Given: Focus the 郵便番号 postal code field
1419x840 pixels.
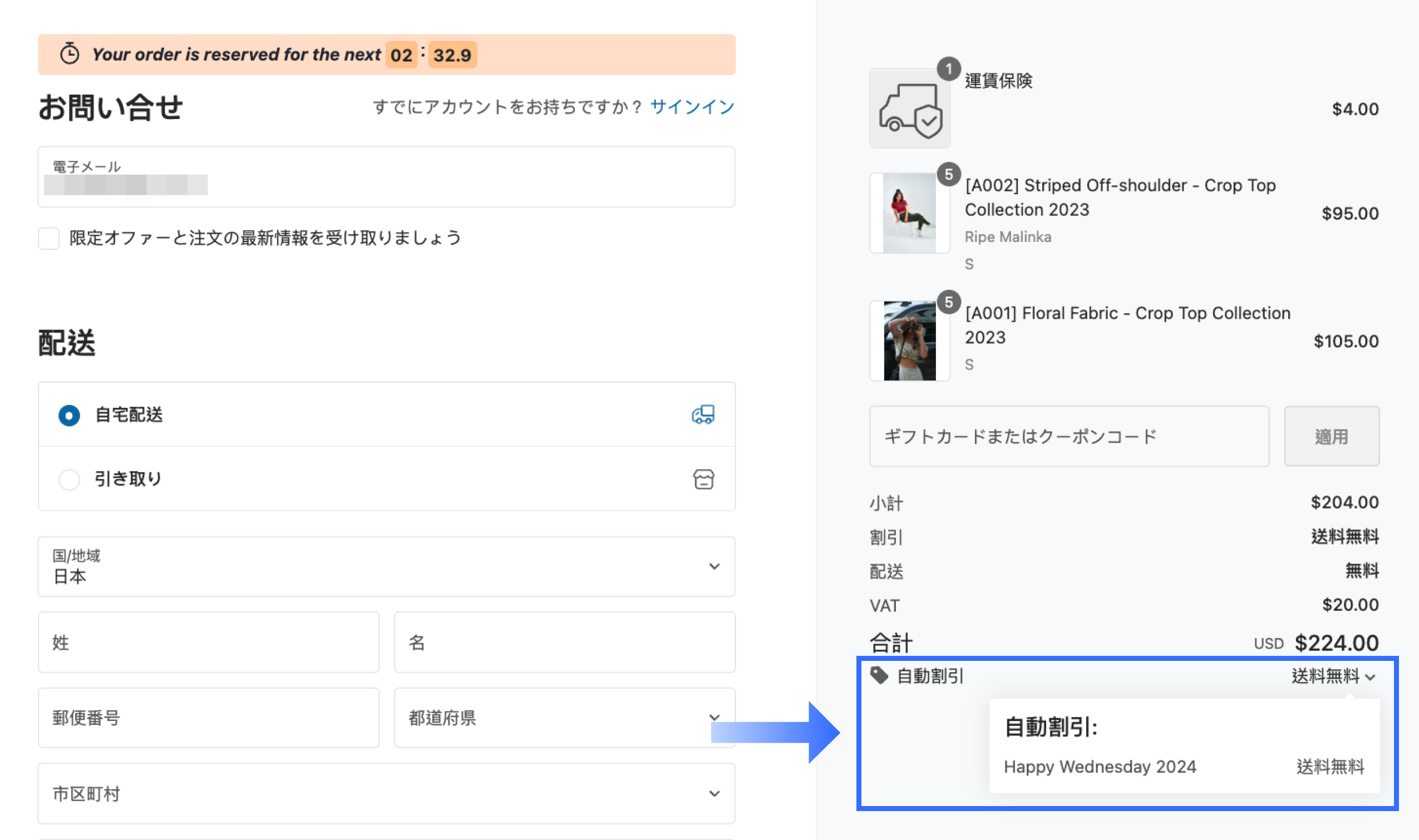Looking at the screenshot, I should pos(209,718).
